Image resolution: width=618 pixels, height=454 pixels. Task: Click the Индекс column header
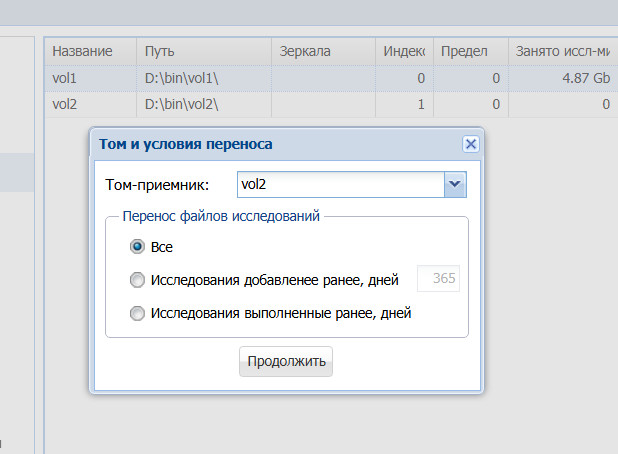(x=404, y=51)
